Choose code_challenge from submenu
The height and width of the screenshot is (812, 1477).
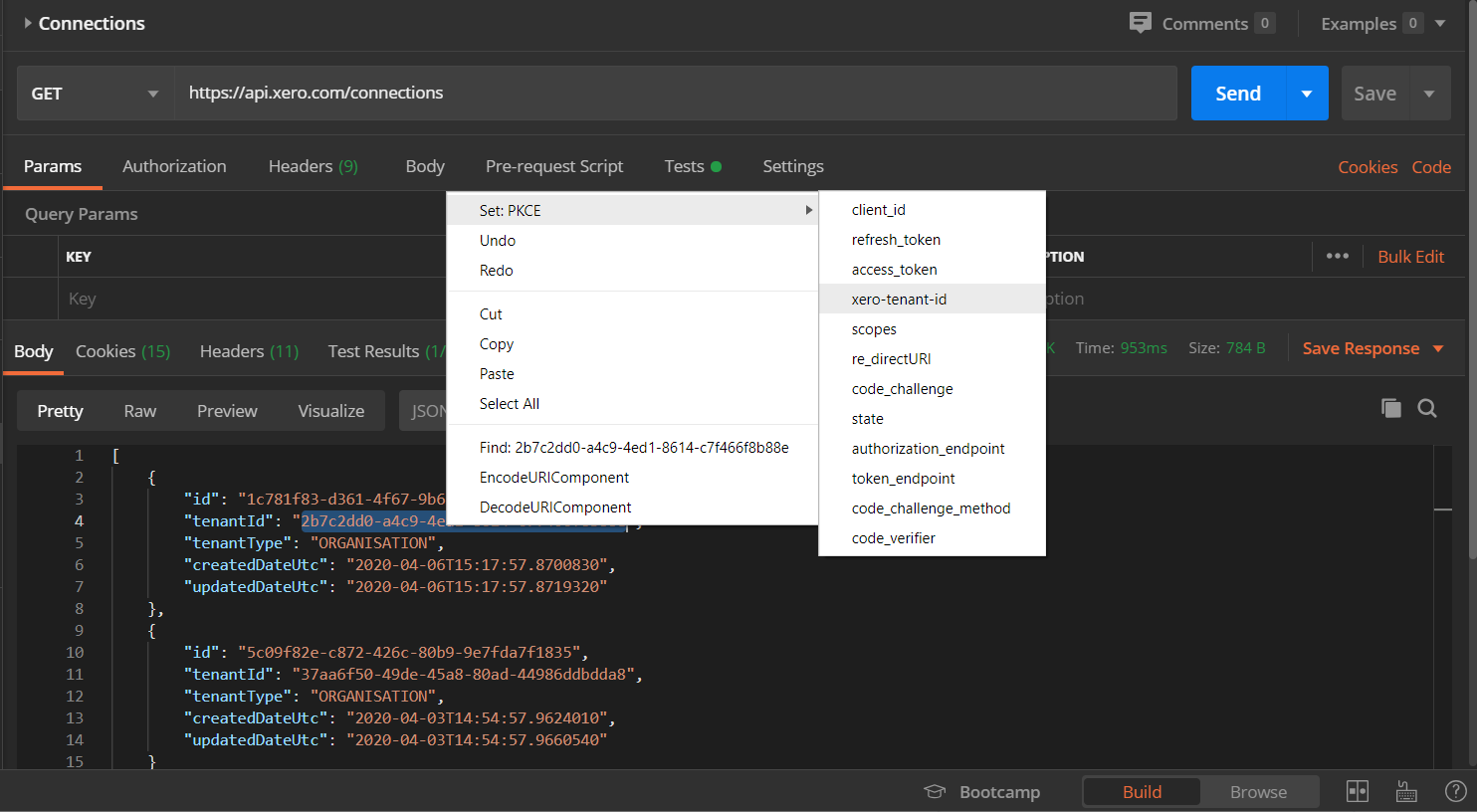point(932,388)
